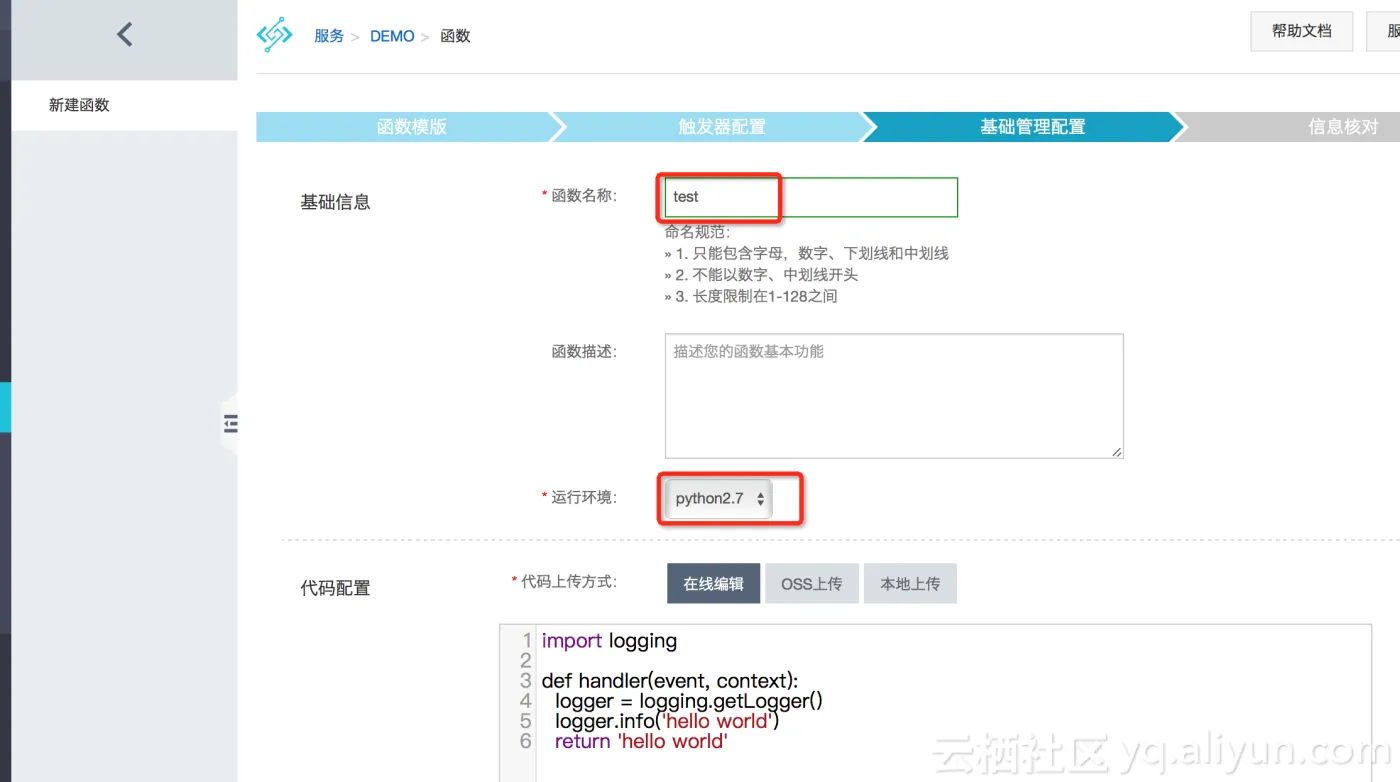1400x782 pixels.
Task: Click the 函数描述 text area
Action: (894, 396)
